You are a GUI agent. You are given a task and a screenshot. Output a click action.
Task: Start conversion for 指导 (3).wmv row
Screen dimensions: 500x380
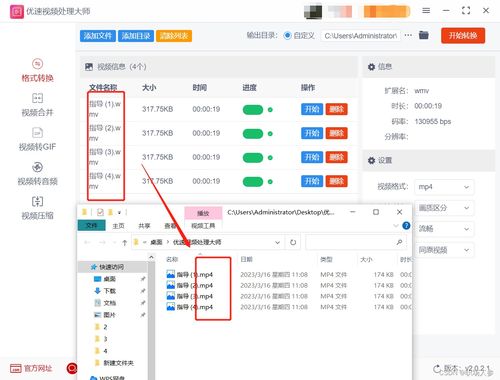click(x=312, y=157)
